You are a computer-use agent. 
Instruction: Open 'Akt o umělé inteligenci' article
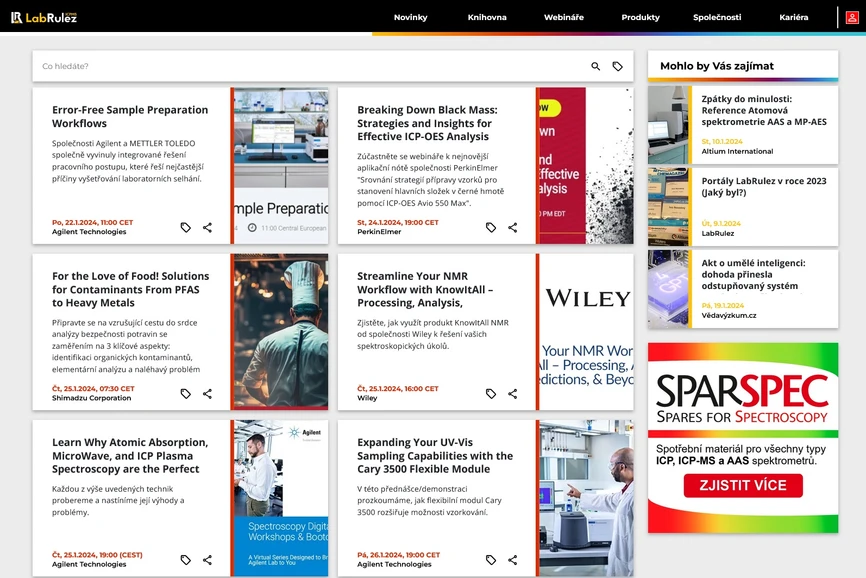point(753,274)
